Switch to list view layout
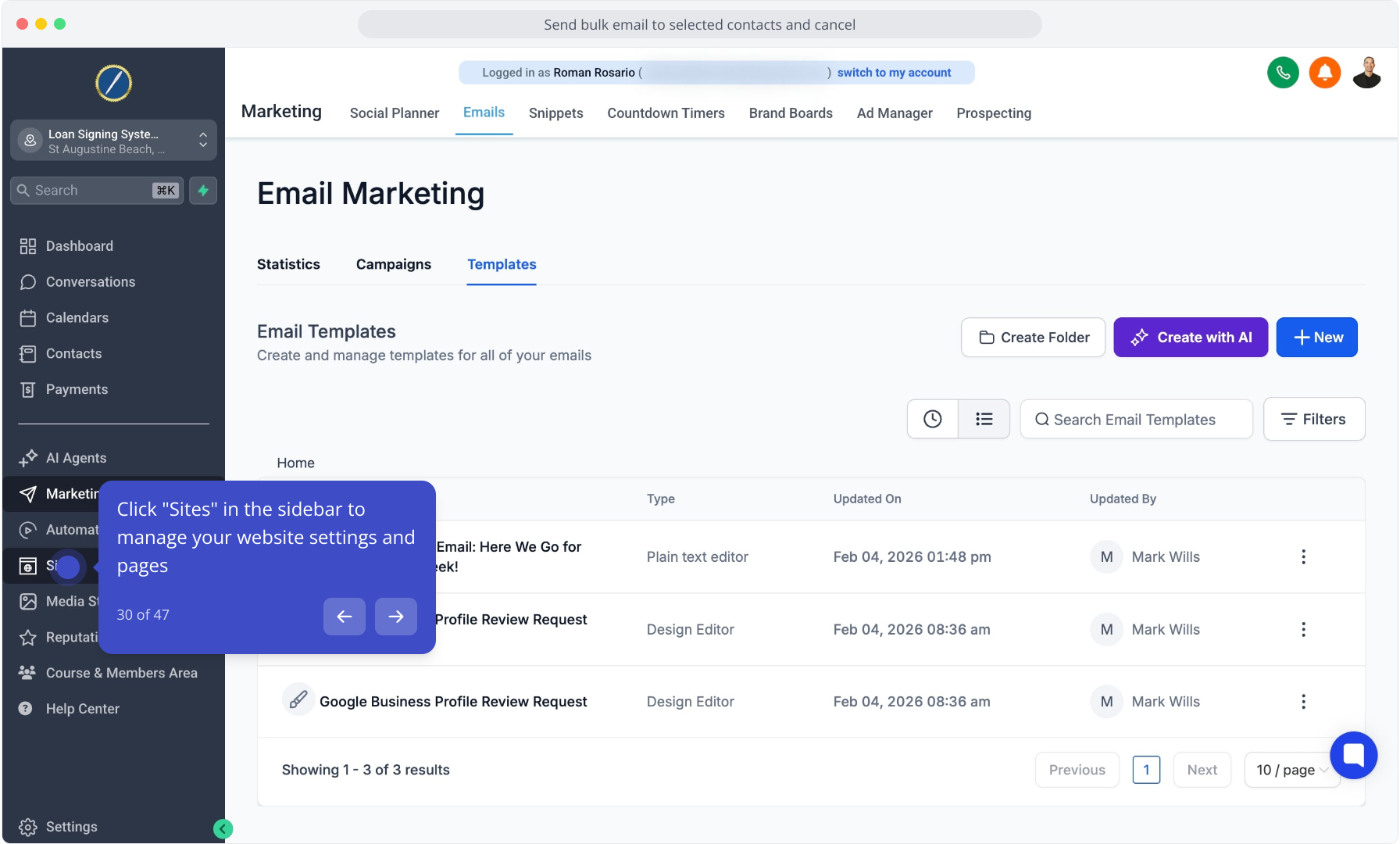 click(984, 420)
